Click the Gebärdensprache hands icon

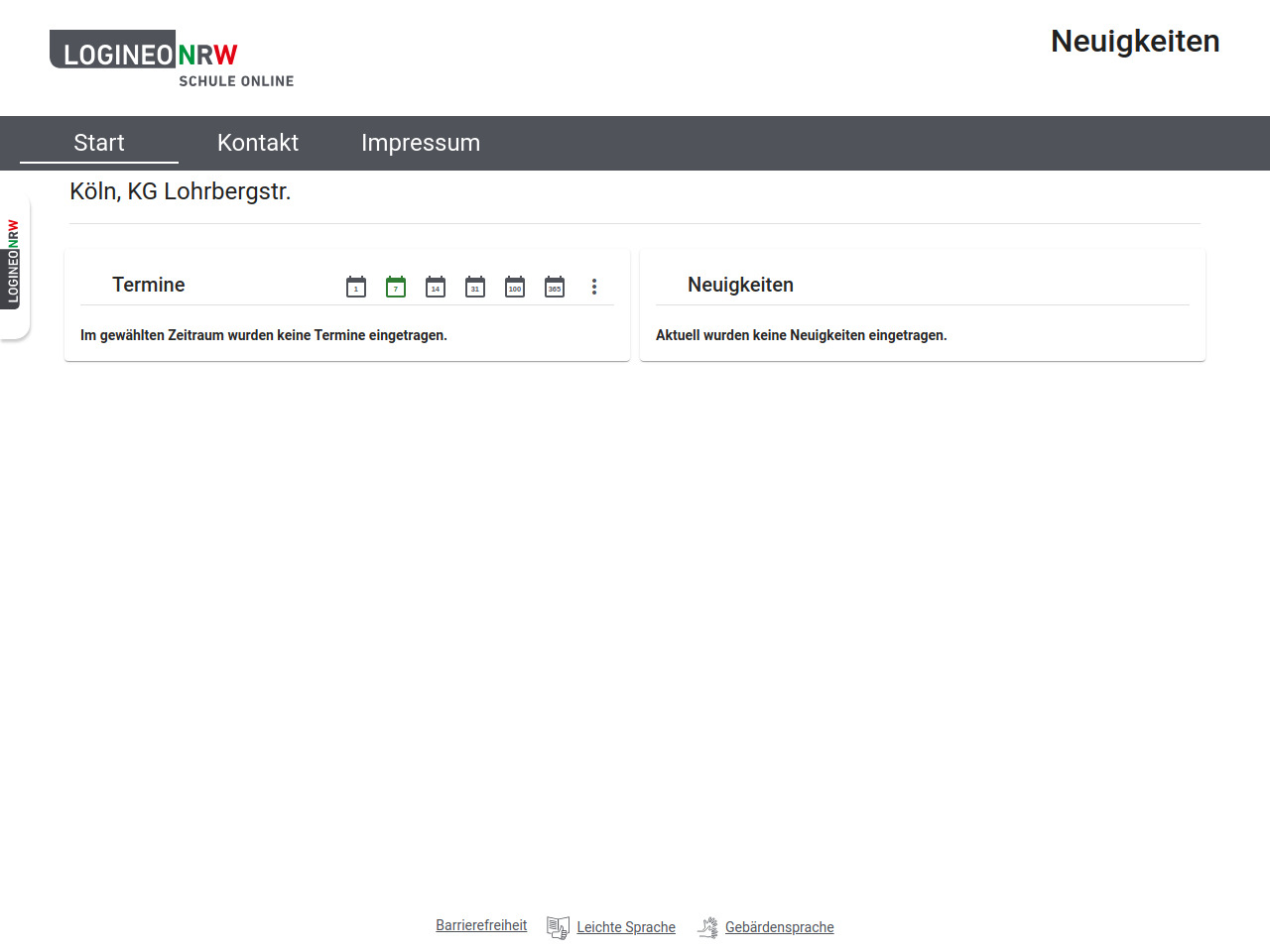click(x=707, y=927)
